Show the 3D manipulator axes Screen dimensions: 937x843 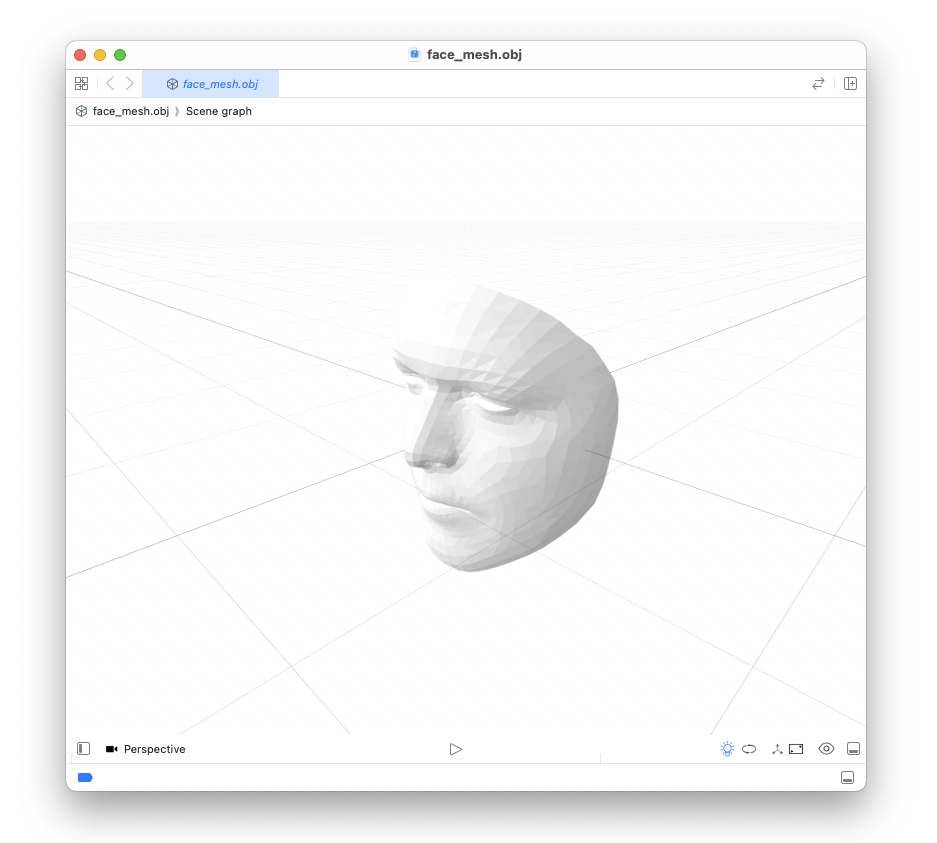[776, 748]
